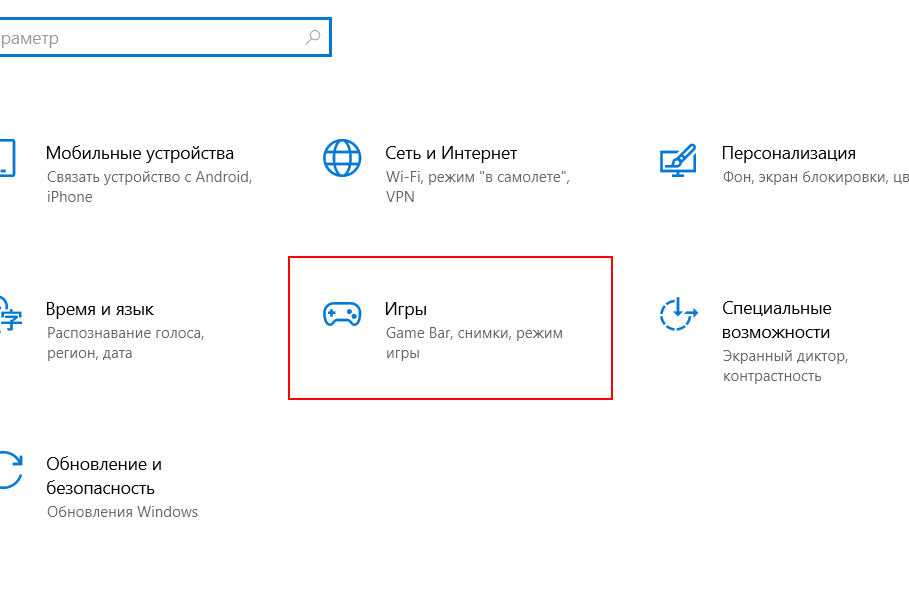Click the 'Wi-Fi, режим в самолете, VPN' description
909x594 pixels.
coord(476,187)
